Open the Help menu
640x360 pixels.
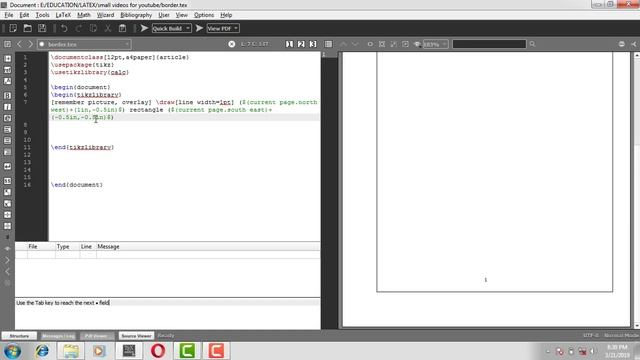pos(226,15)
